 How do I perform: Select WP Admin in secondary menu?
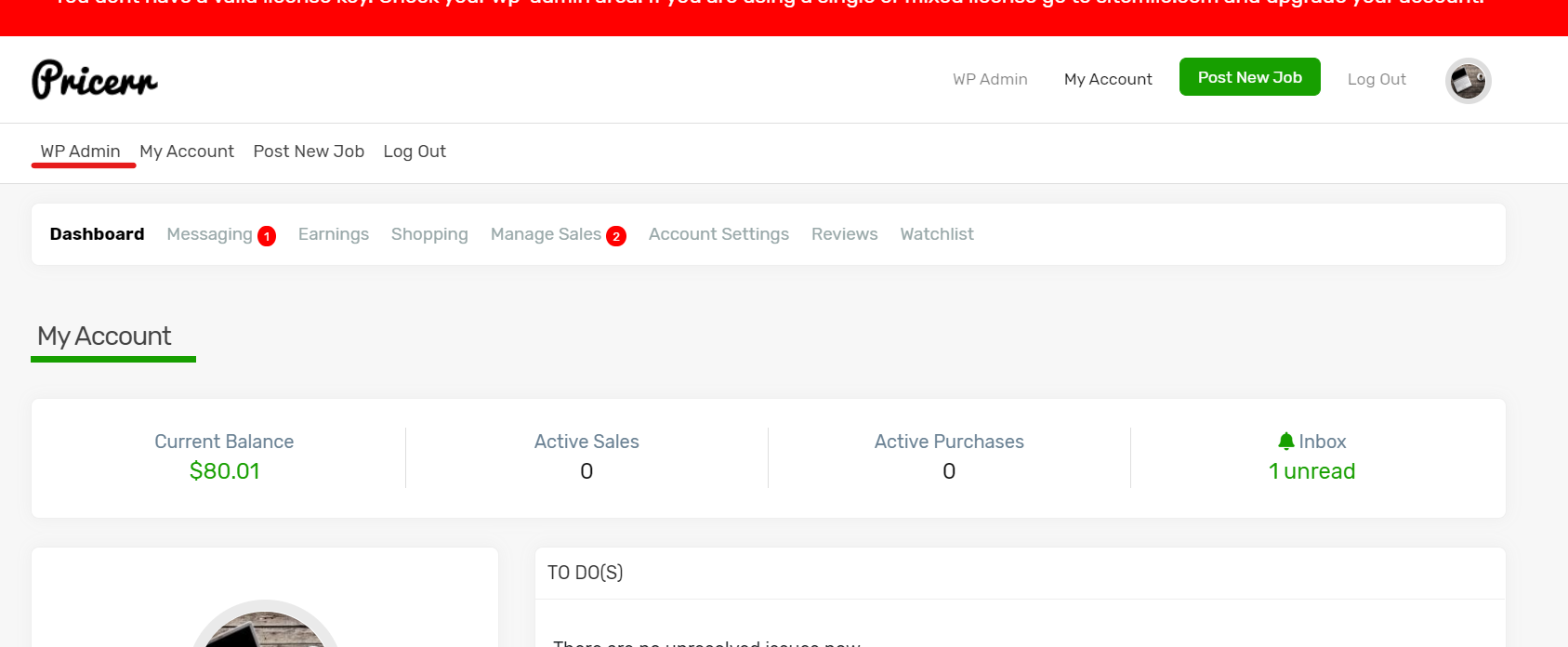tap(81, 152)
